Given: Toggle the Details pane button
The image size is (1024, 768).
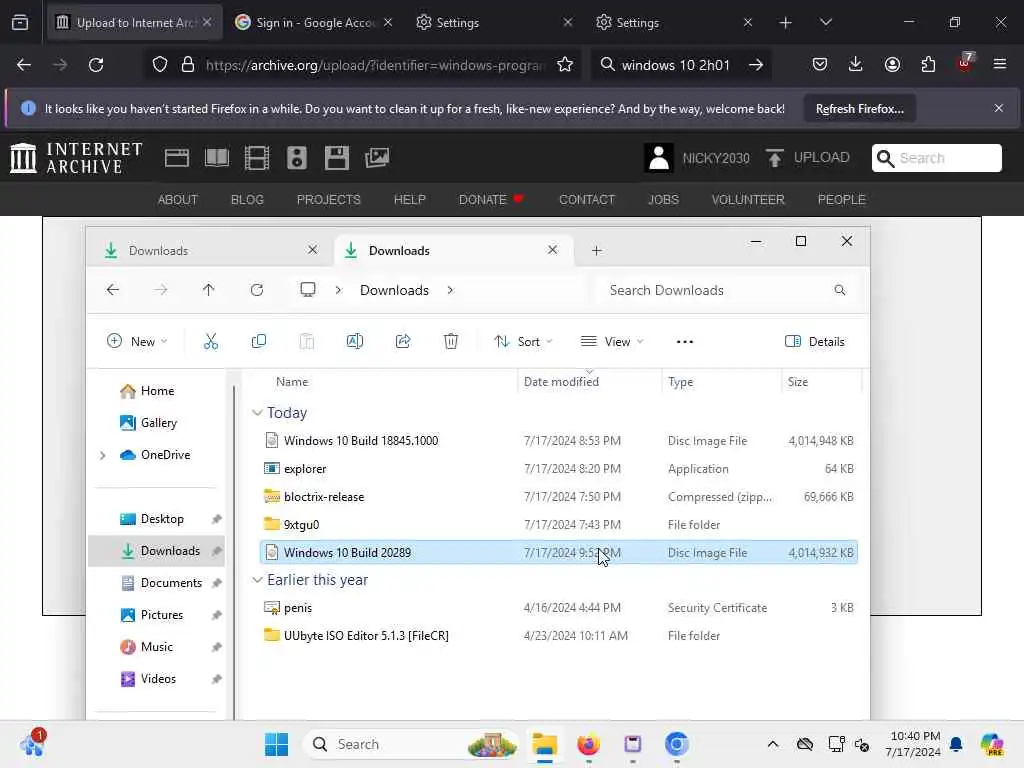Looking at the screenshot, I should (814, 342).
